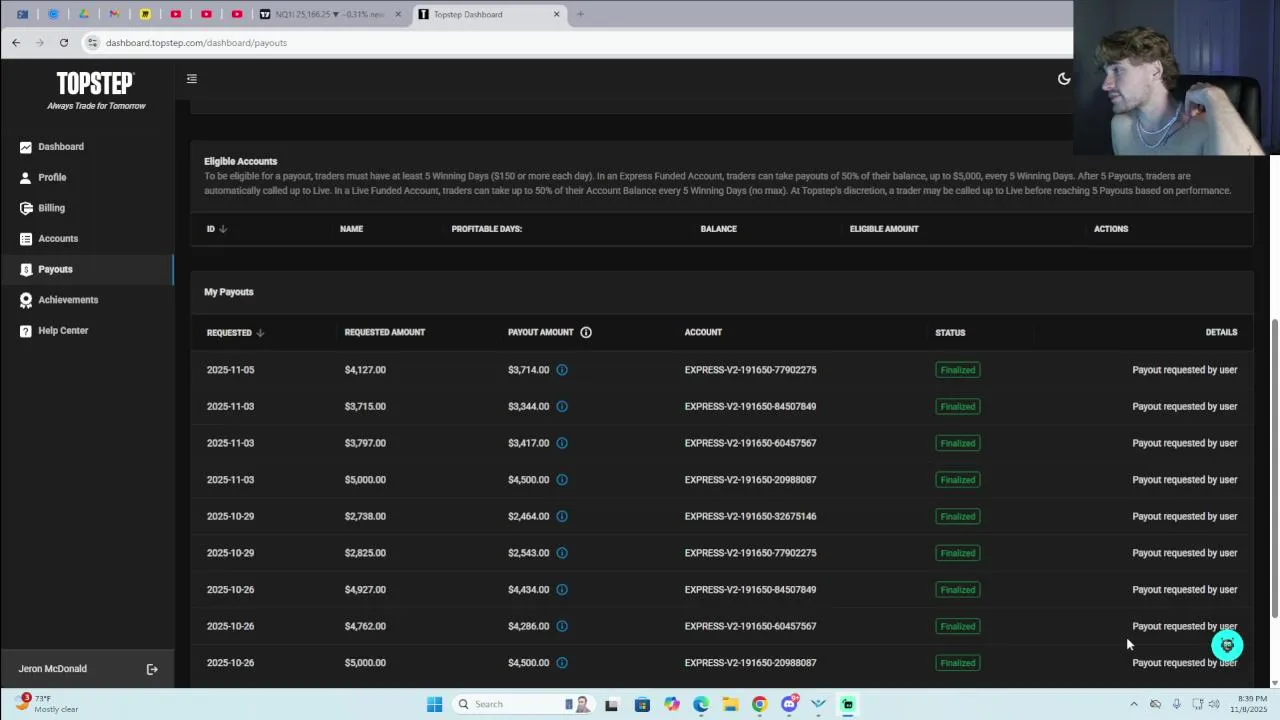Toggle dark mode with the moon icon
The height and width of the screenshot is (720, 1280).
point(1064,79)
